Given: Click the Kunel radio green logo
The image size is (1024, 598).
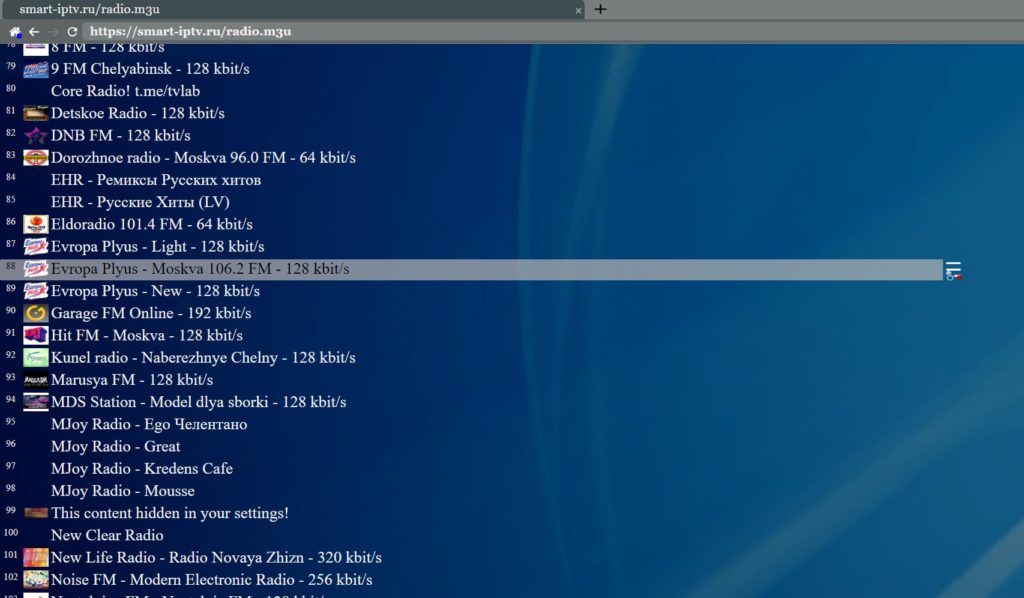Looking at the screenshot, I should (x=36, y=357).
